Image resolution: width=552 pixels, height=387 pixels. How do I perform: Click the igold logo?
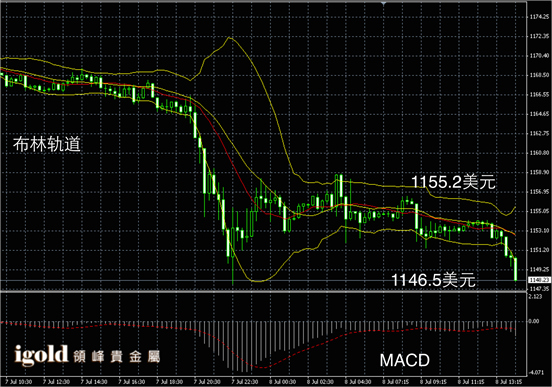[41, 355]
